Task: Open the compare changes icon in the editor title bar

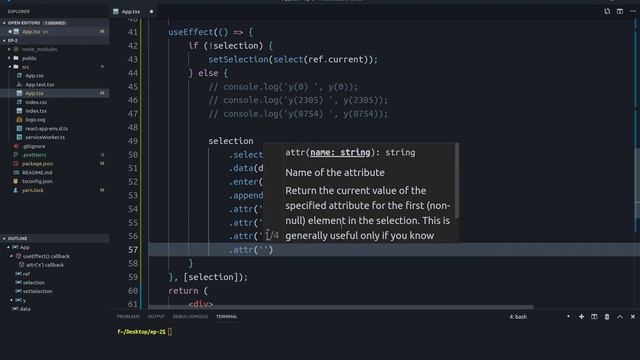Action: pos(607,11)
